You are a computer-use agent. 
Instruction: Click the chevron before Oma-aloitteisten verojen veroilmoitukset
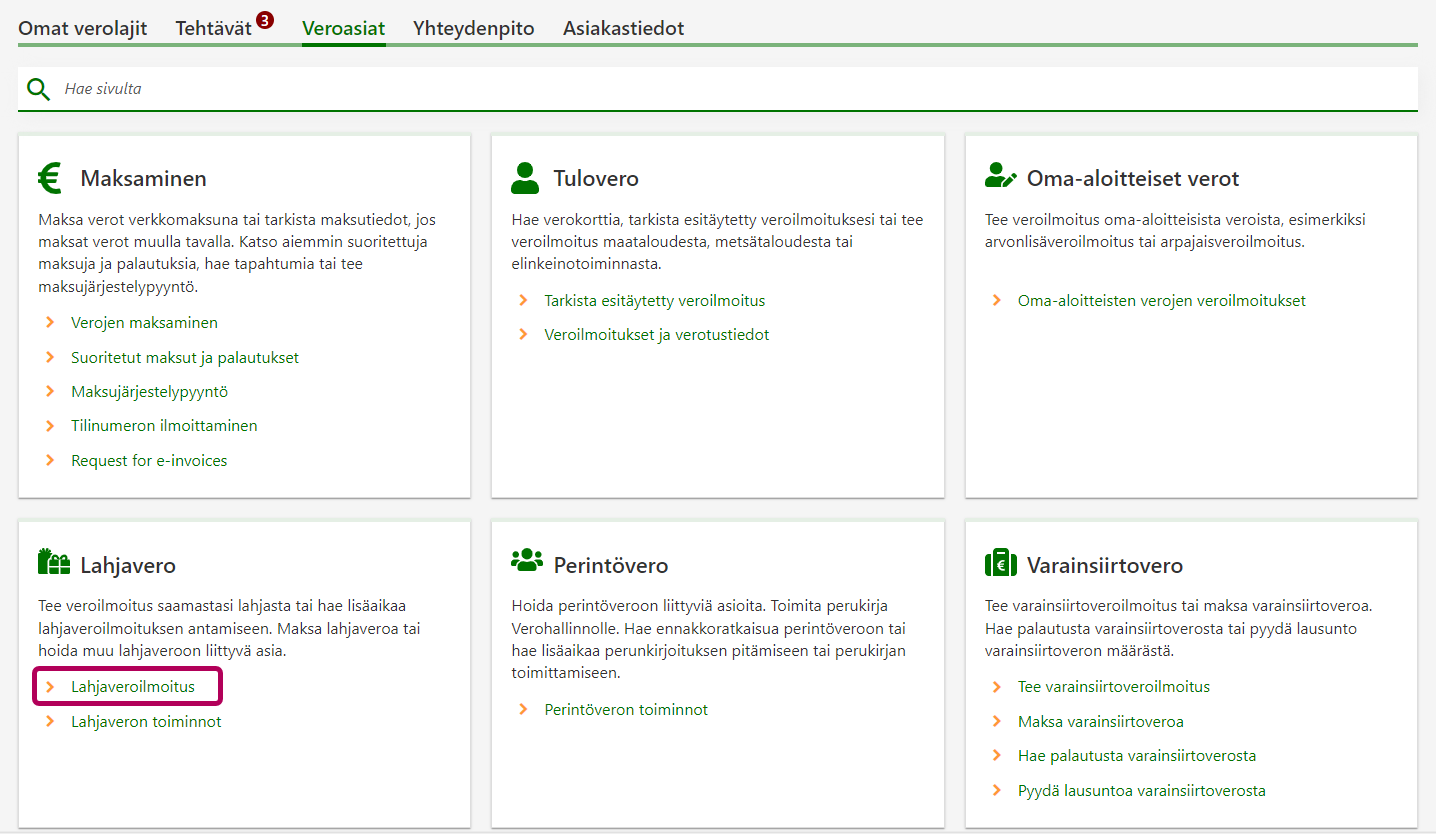[x=996, y=300]
